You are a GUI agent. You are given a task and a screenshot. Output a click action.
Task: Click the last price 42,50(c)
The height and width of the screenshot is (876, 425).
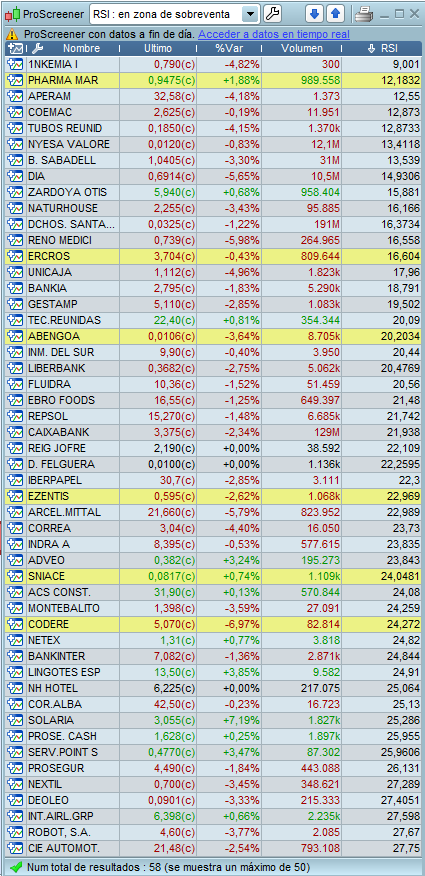pos(174,704)
